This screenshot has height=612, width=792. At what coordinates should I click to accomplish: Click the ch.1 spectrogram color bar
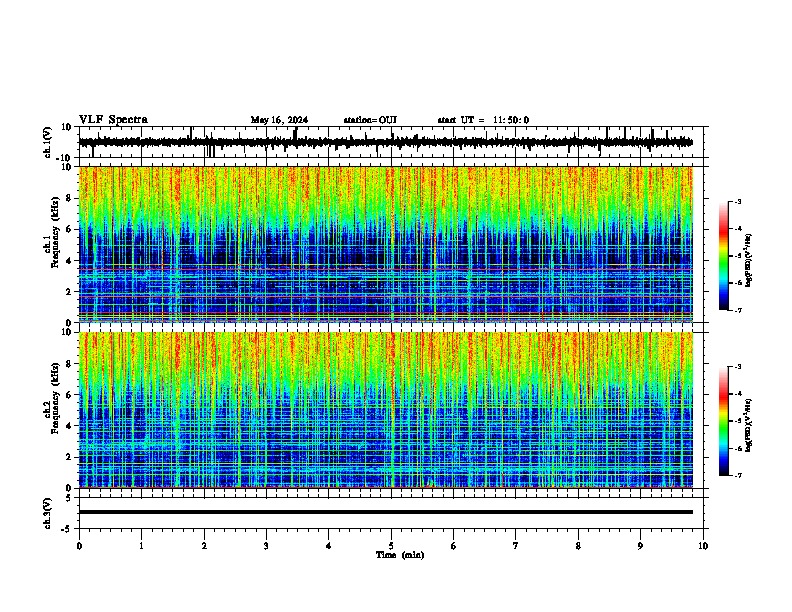[724, 256]
